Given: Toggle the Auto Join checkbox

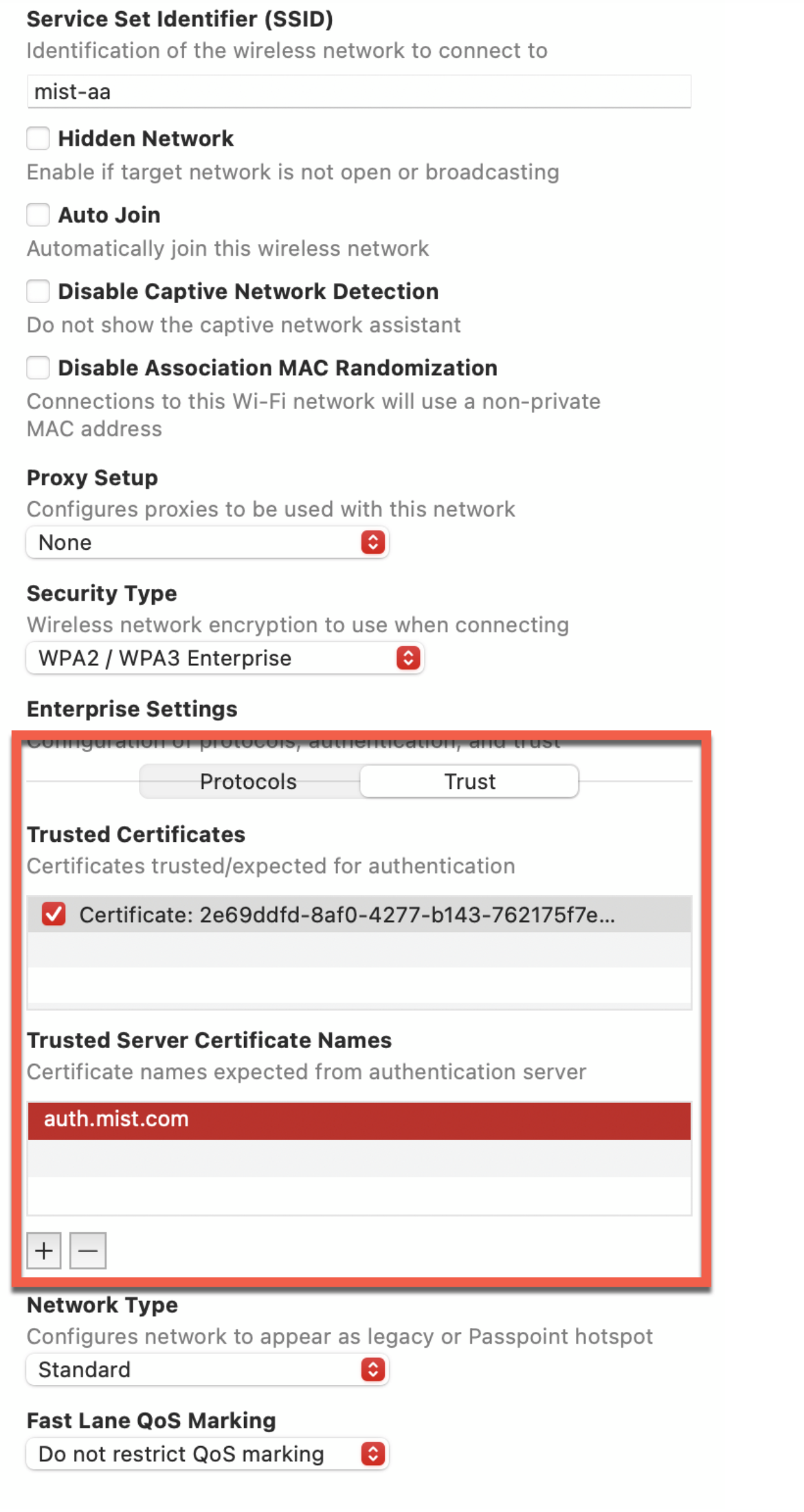Looking at the screenshot, I should [x=38, y=214].
